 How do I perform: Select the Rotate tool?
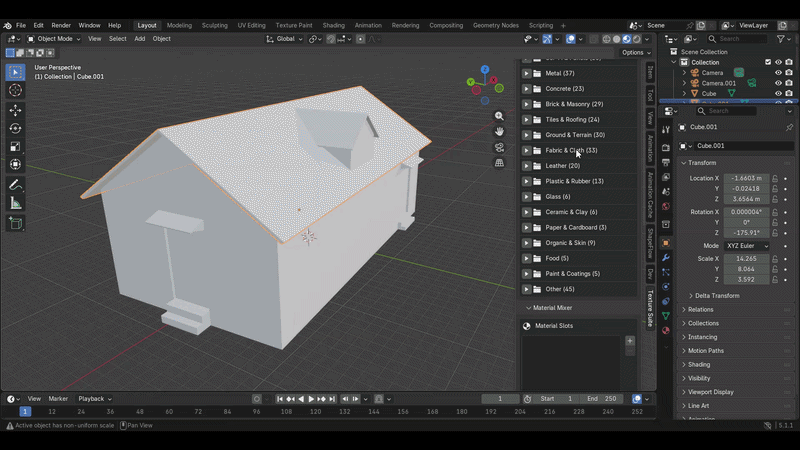(x=15, y=129)
